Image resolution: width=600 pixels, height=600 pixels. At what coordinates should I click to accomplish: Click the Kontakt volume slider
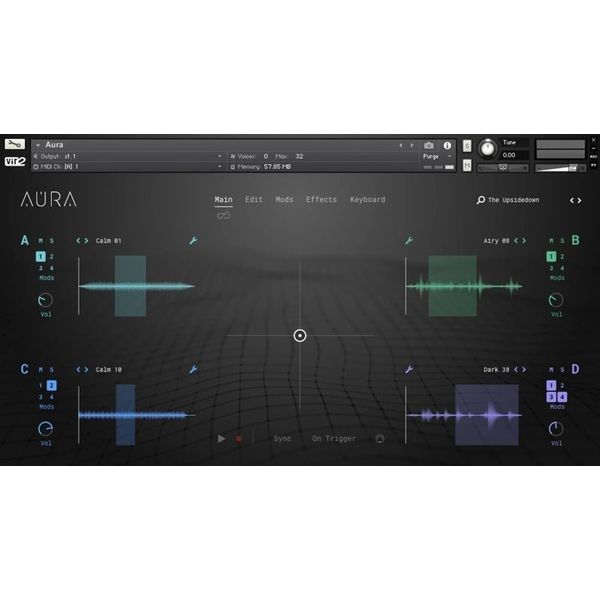[x=561, y=168]
